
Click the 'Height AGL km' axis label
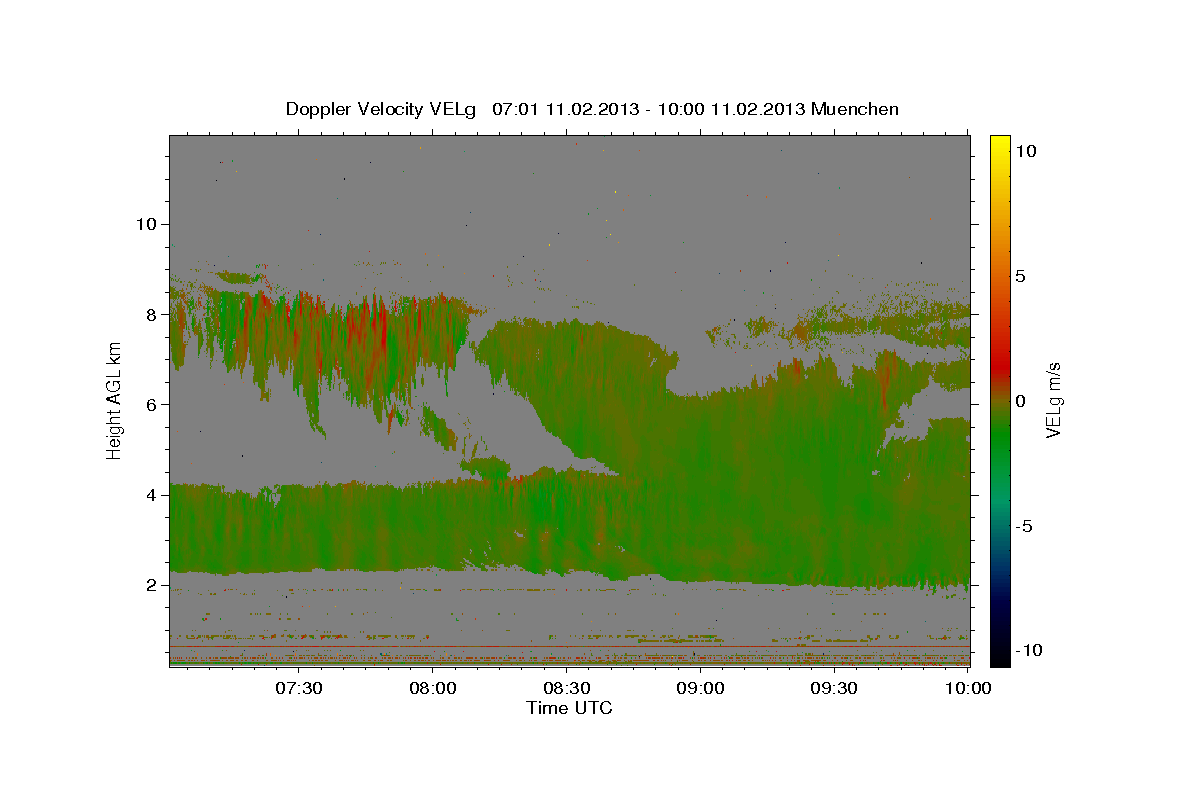pyautogui.click(x=115, y=402)
